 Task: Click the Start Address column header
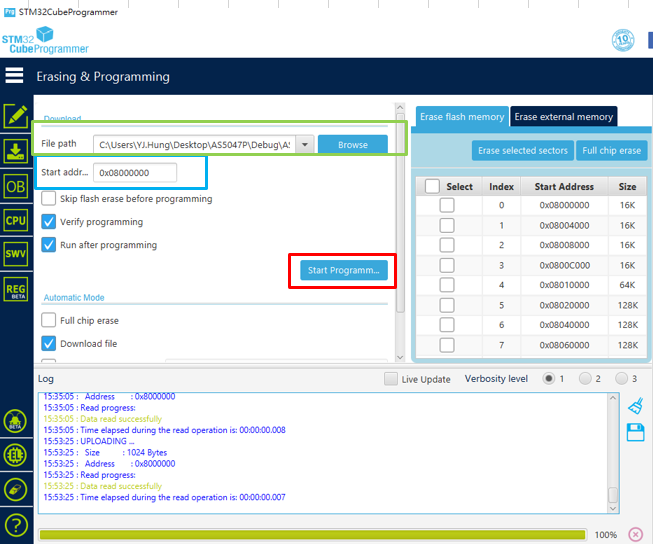click(564, 187)
